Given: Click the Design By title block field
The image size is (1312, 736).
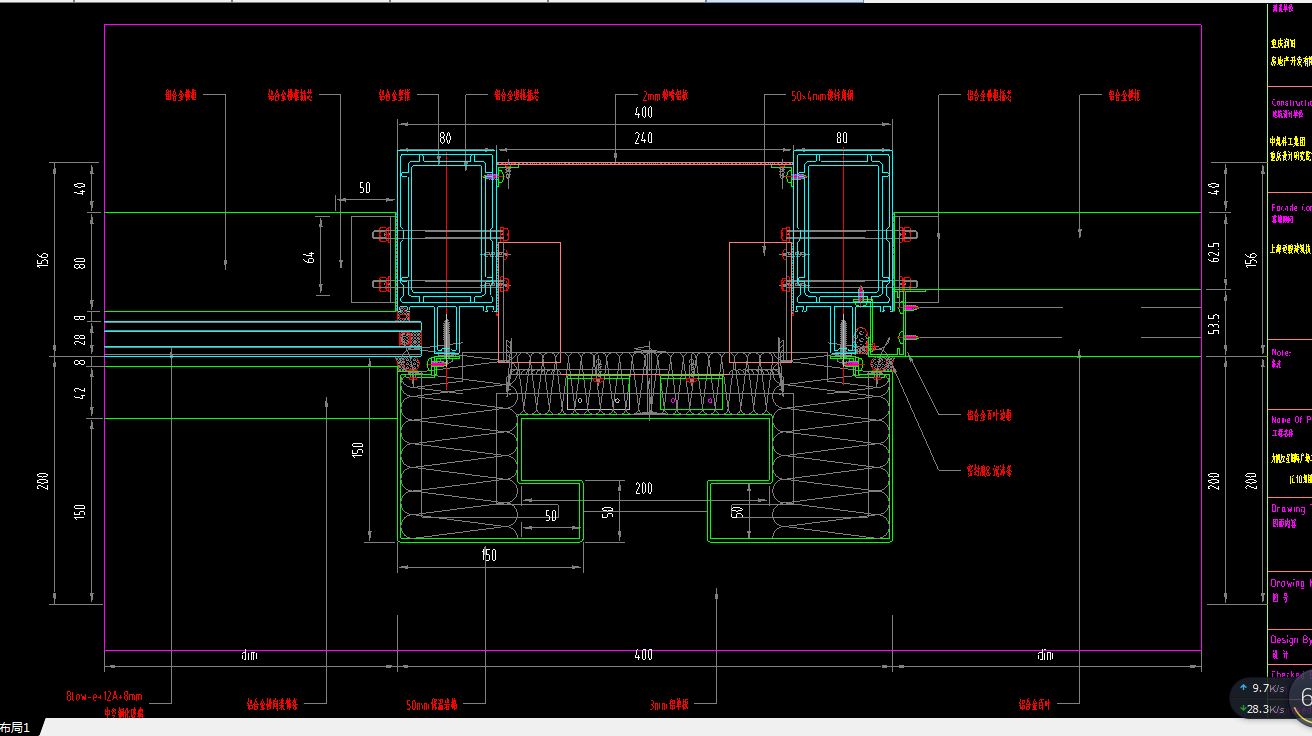Looking at the screenshot, I should pyautogui.click(x=1290, y=640).
